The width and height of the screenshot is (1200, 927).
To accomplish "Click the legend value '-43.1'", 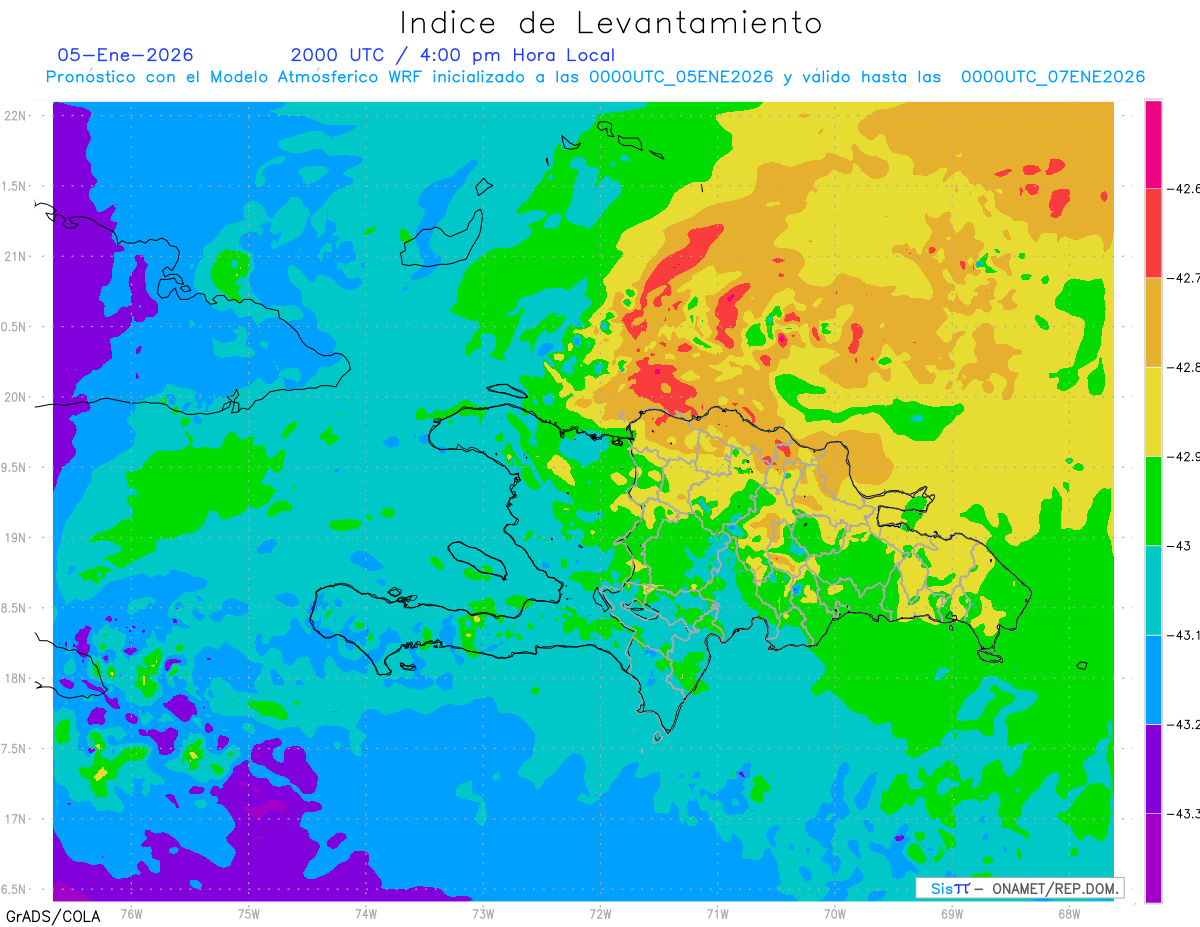I will 1183,635.
